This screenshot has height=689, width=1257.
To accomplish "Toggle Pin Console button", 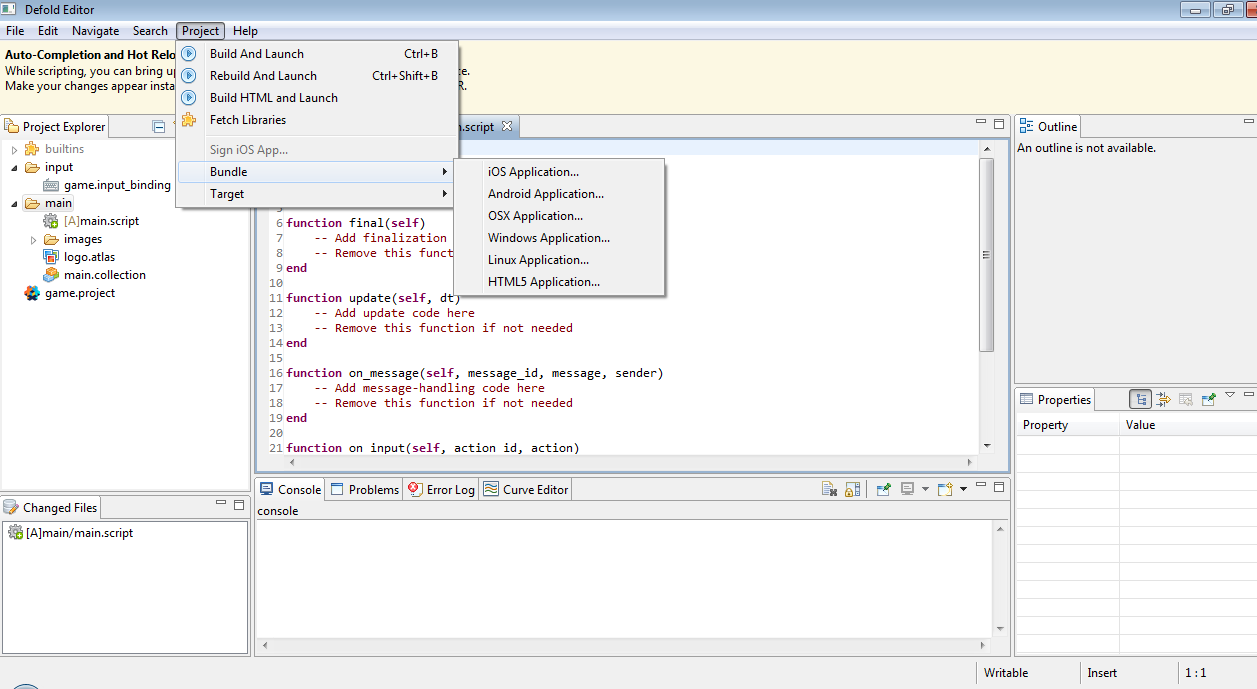I will pyautogui.click(x=883, y=489).
